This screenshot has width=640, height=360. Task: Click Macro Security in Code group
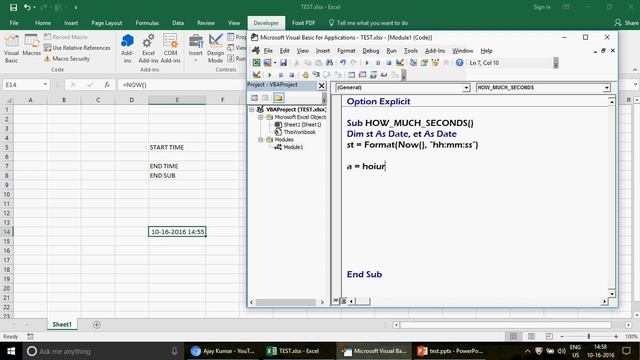point(67,59)
